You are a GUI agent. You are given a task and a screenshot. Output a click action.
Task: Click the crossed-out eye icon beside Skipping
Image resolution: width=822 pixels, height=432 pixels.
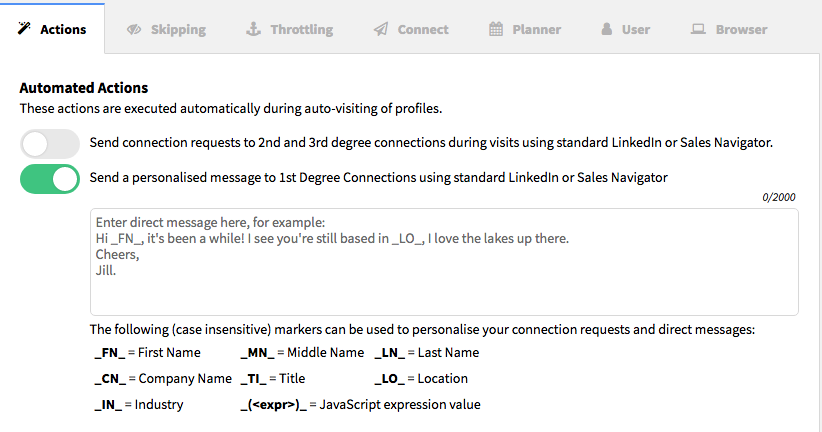[x=134, y=29]
